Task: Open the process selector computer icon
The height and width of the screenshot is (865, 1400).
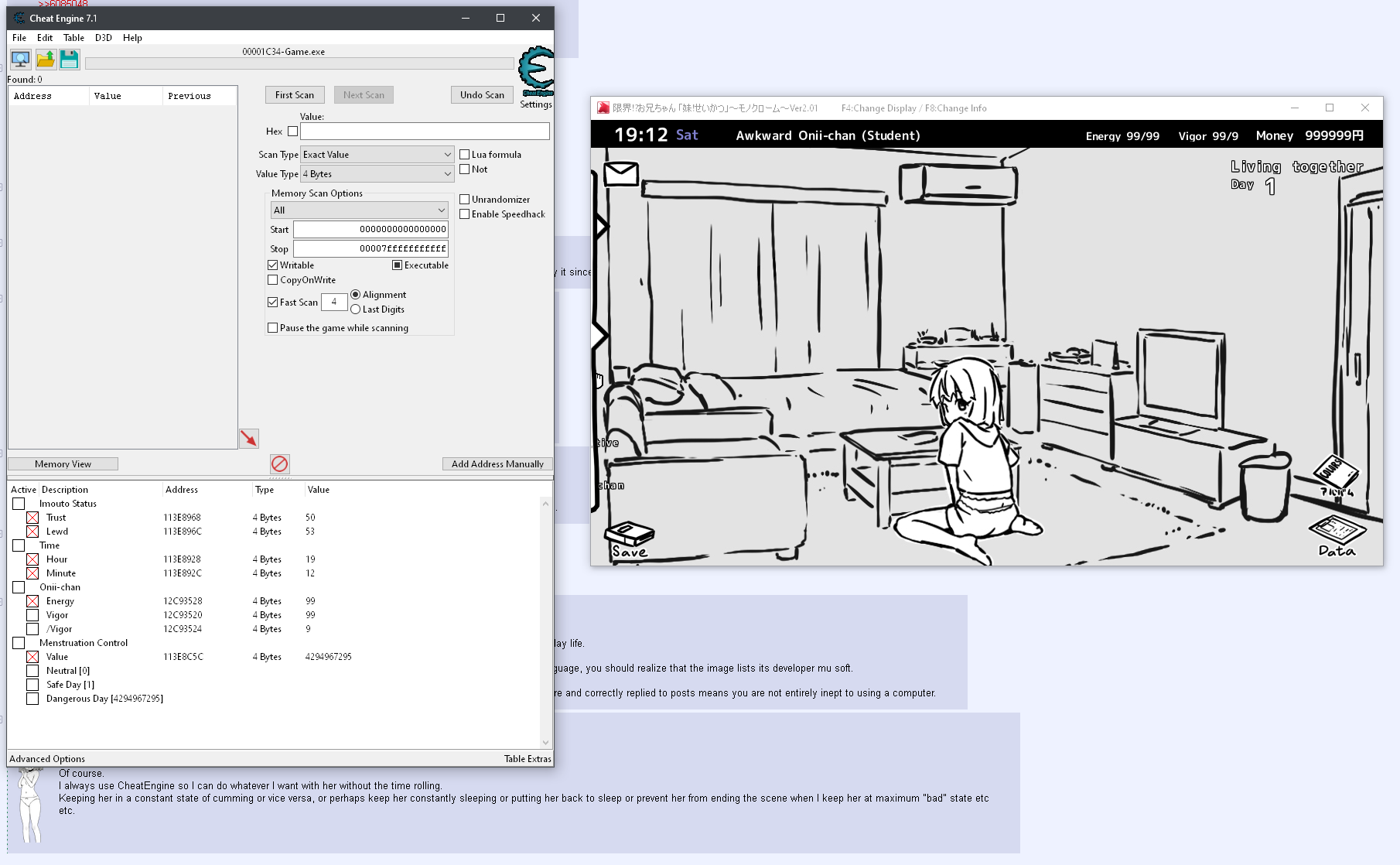Action: click(21, 59)
